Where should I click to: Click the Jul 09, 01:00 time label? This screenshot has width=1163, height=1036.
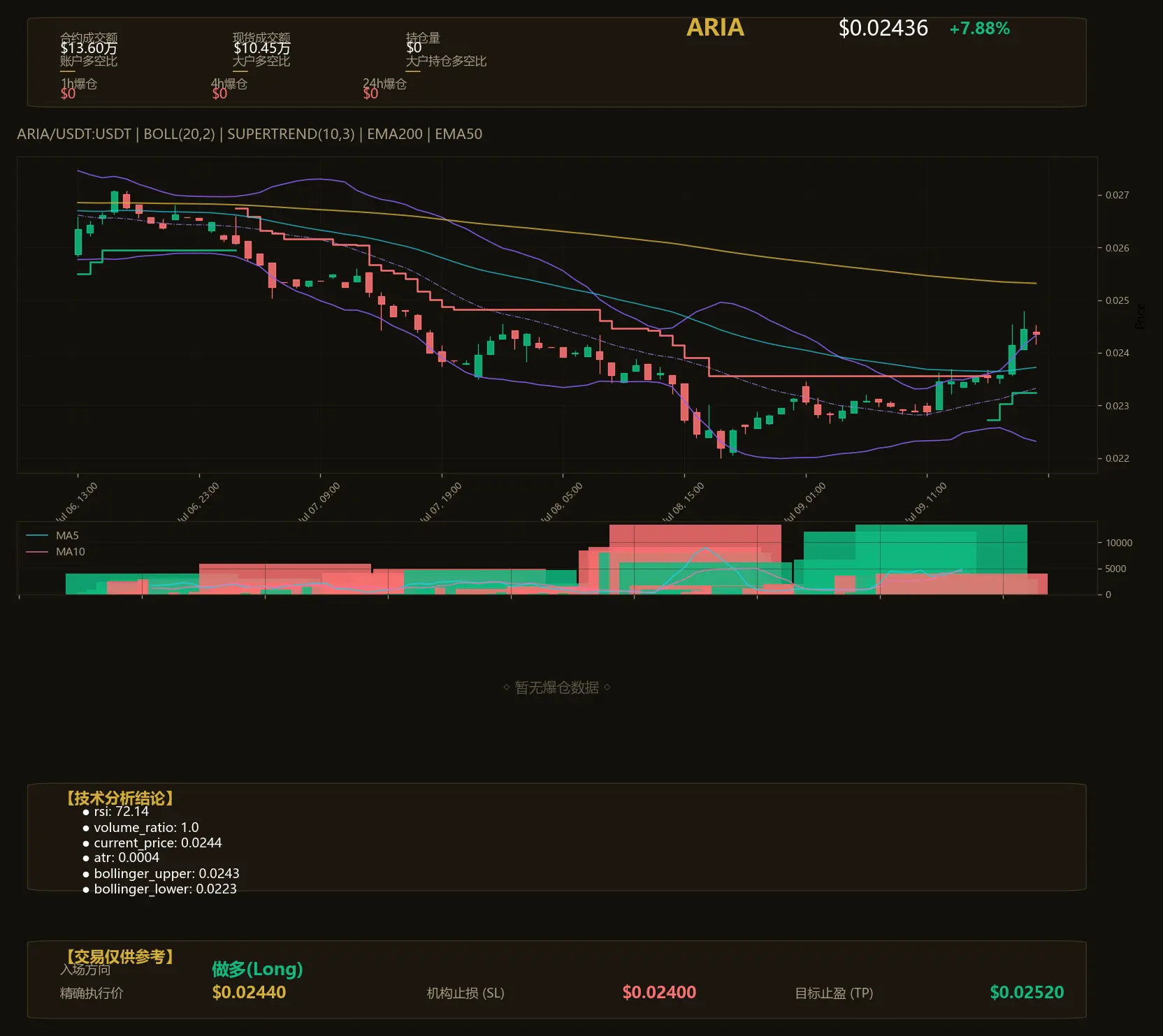(804, 502)
